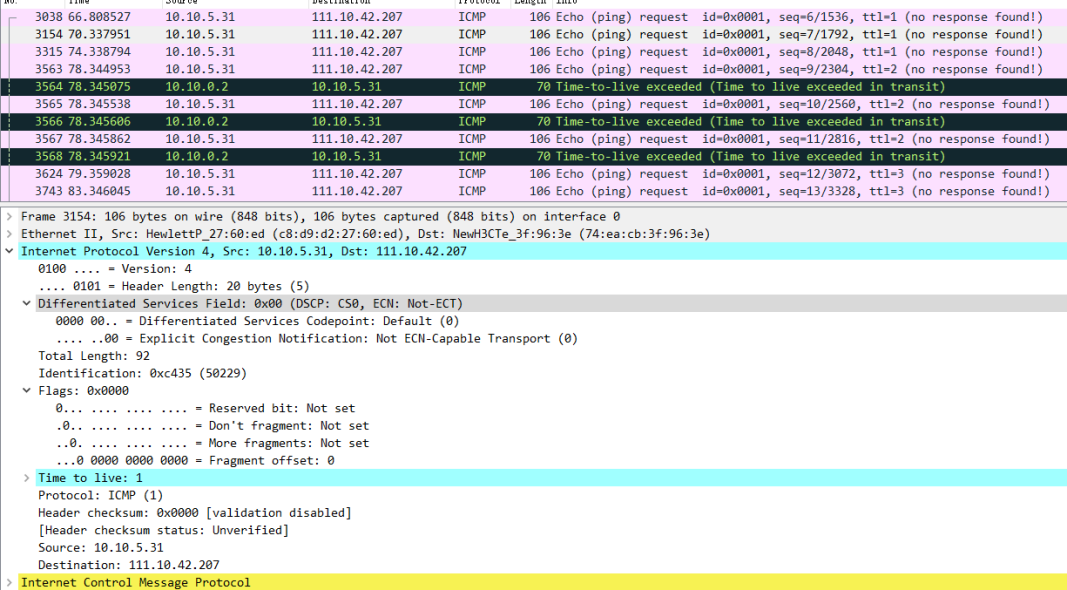
Task: Select packet 3315 with seq=8/2048
Action: pyautogui.click(x=534, y=52)
